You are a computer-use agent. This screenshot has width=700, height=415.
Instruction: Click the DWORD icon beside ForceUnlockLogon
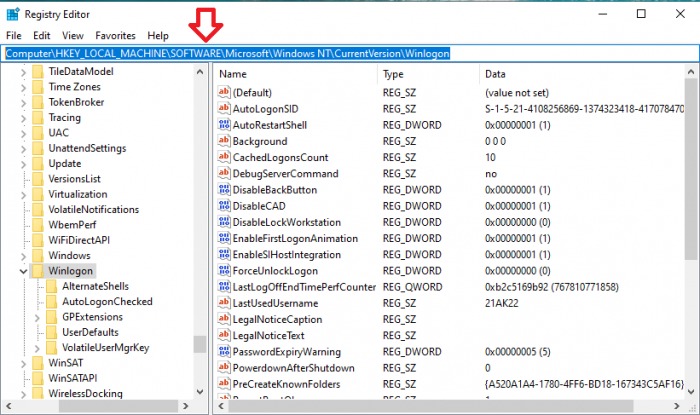(x=224, y=270)
